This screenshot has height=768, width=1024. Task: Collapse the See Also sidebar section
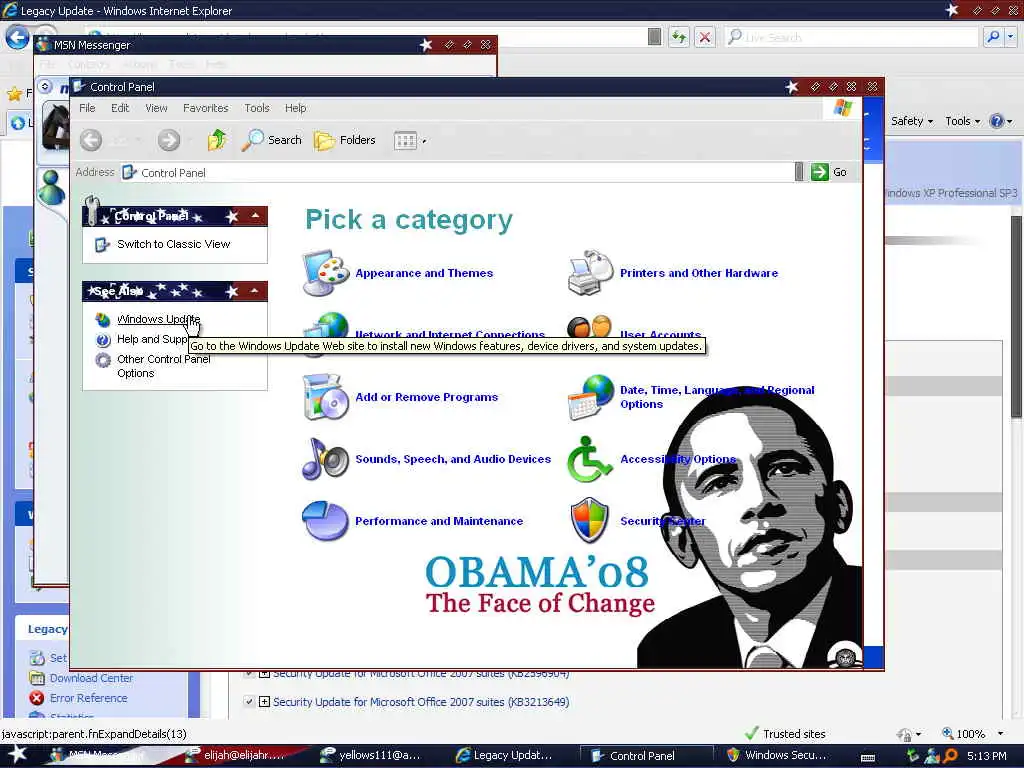(255, 291)
